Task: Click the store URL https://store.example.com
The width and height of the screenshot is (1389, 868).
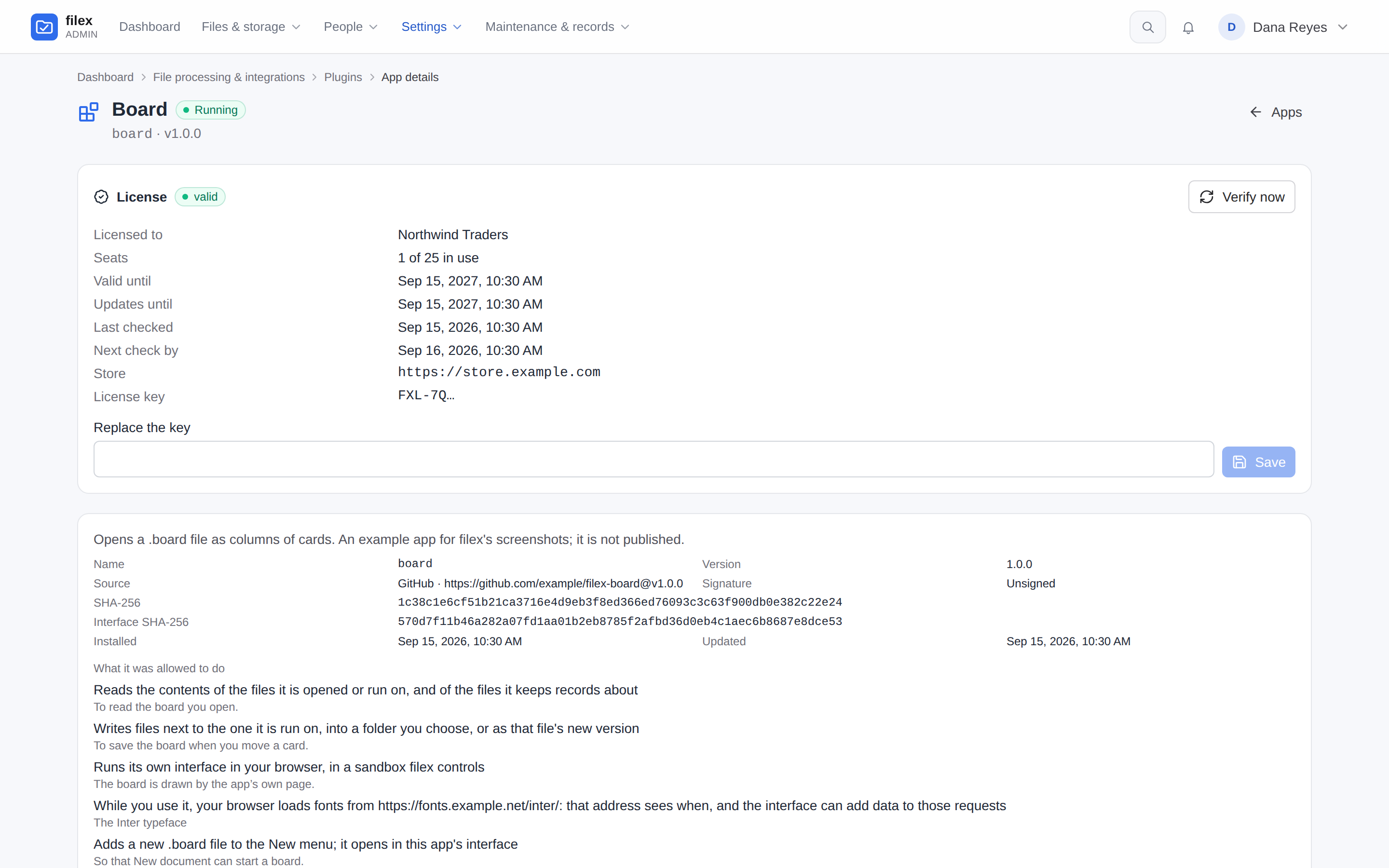Action: (x=499, y=373)
